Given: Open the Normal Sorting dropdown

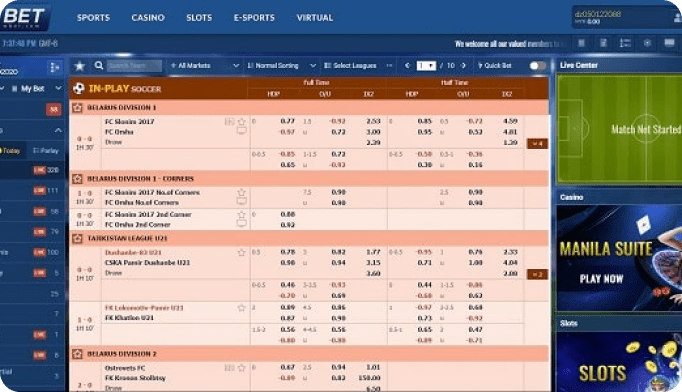Looking at the screenshot, I should tap(281, 66).
